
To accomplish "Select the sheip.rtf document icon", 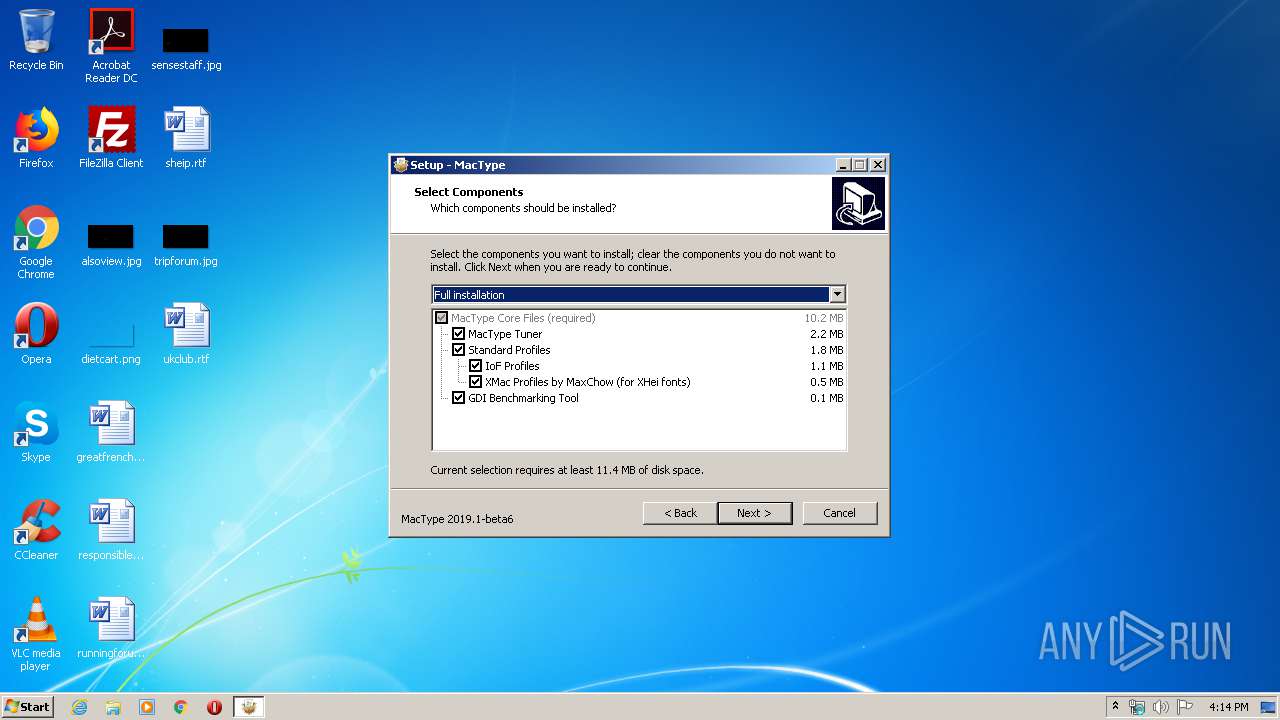I will click(x=186, y=138).
